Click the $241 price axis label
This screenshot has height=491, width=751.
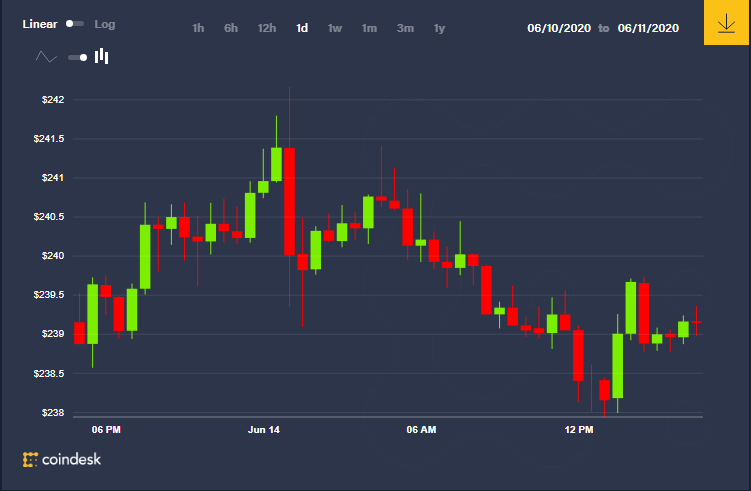click(x=53, y=178)
